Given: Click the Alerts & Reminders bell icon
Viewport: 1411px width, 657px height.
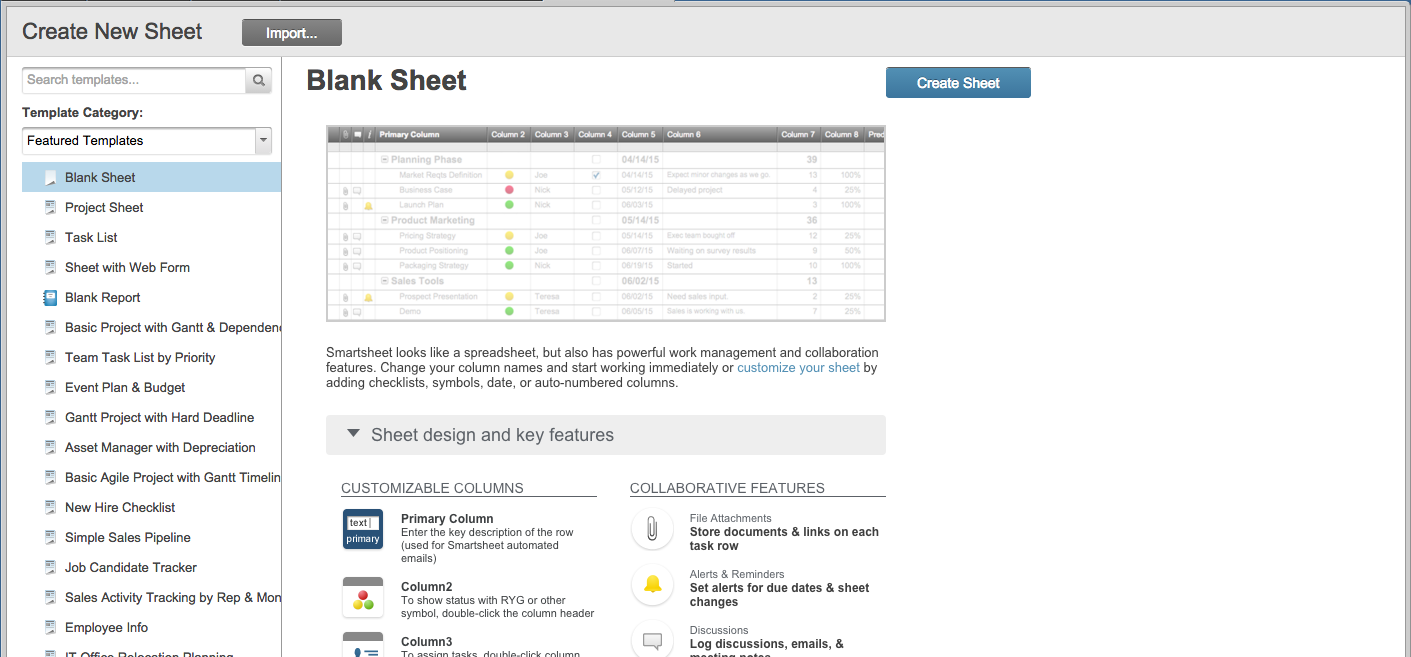Looking at the screenshot, I should point(652,585).
